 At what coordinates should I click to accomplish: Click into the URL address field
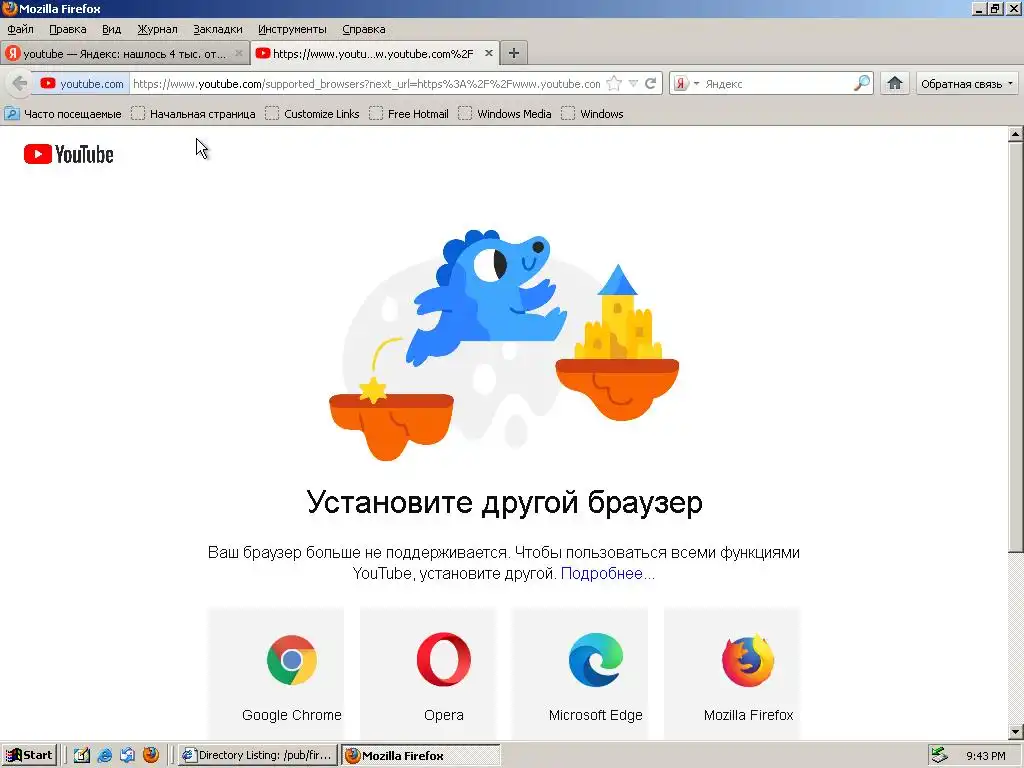click(366, 84)
